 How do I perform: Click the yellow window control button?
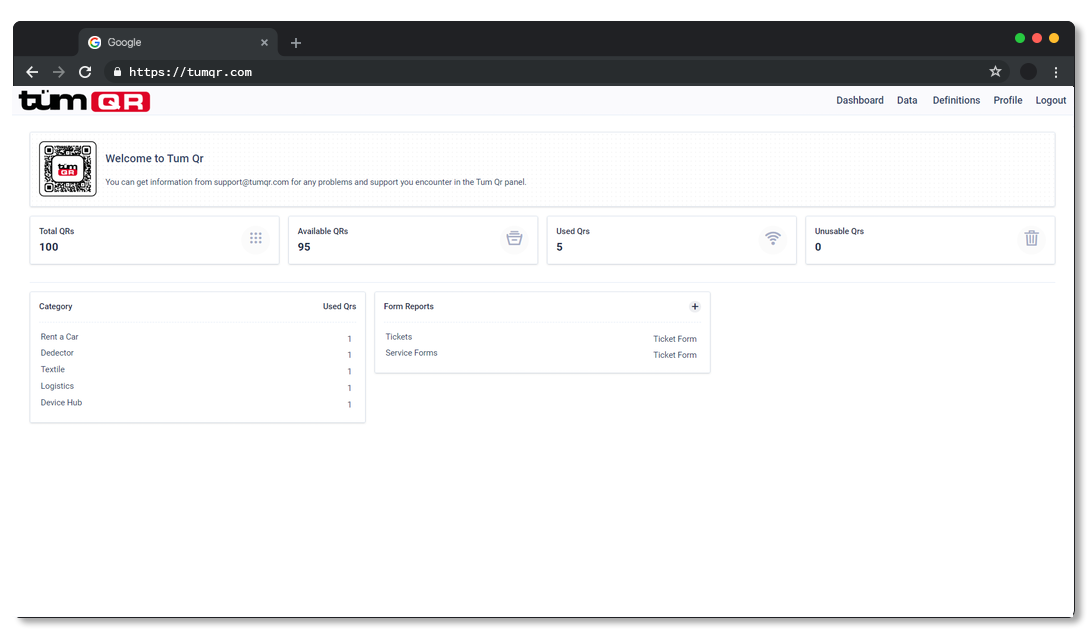[x=1054, y=38]
